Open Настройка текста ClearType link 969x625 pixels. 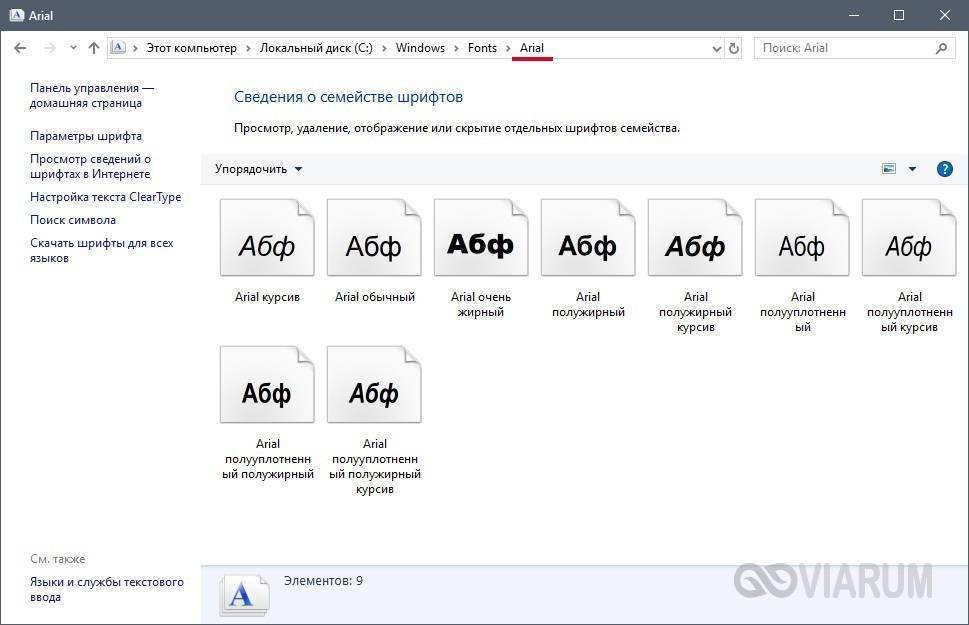point(105,197)
